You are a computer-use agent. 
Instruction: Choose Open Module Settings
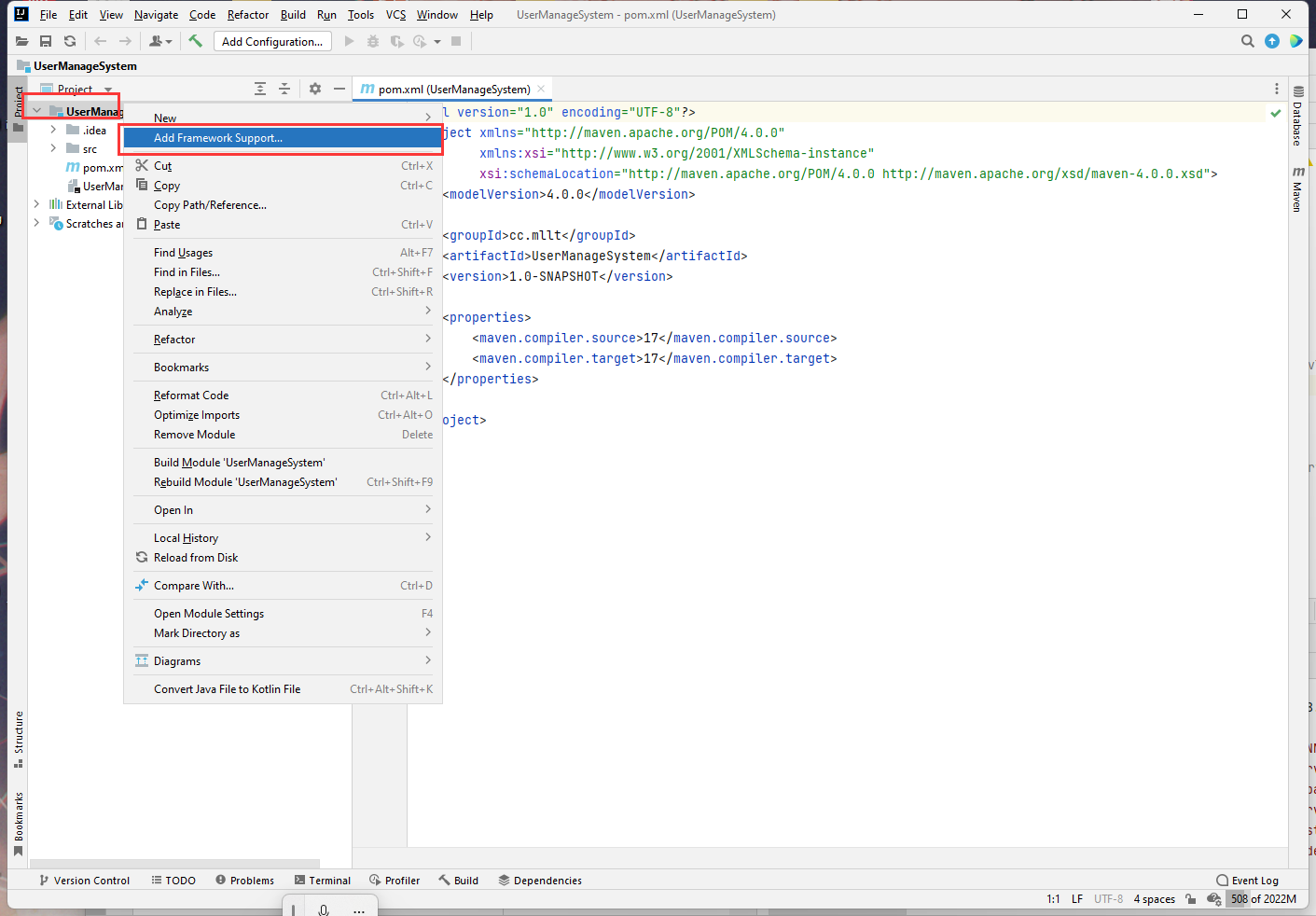(283, 614)
